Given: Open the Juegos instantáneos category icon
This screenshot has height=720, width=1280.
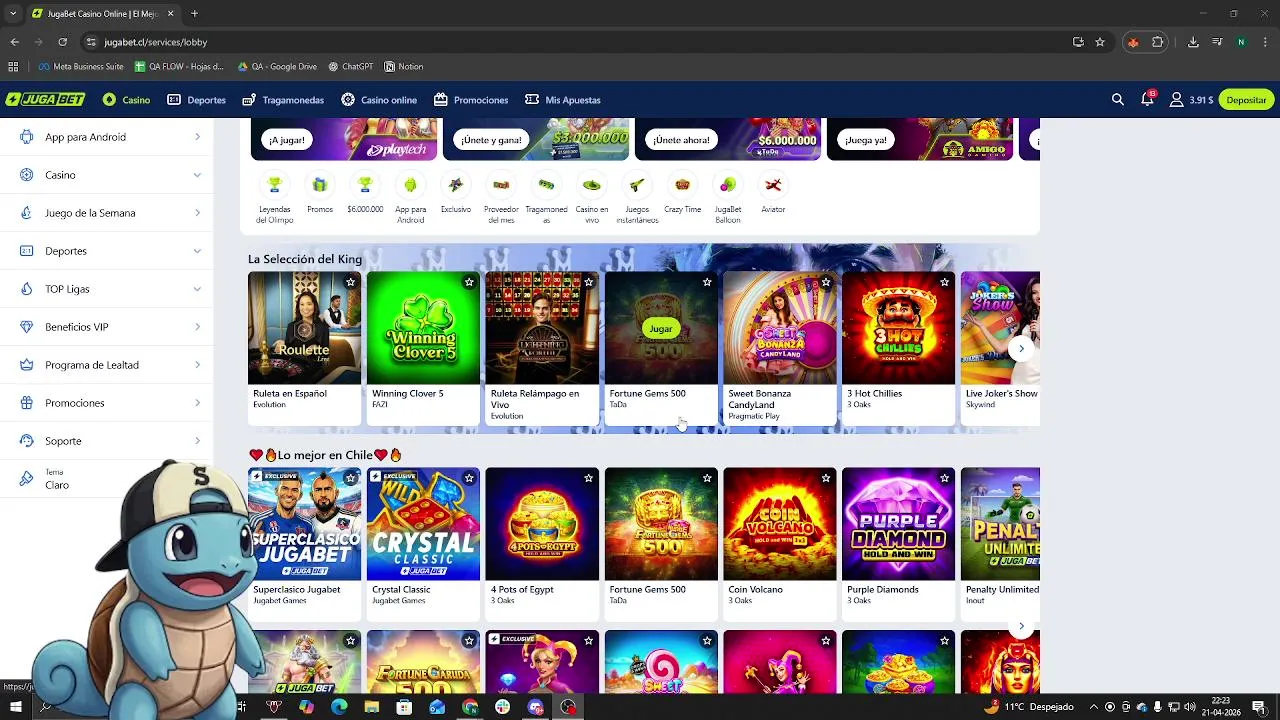Looking at the screenshot, I should tap(637, 185).
